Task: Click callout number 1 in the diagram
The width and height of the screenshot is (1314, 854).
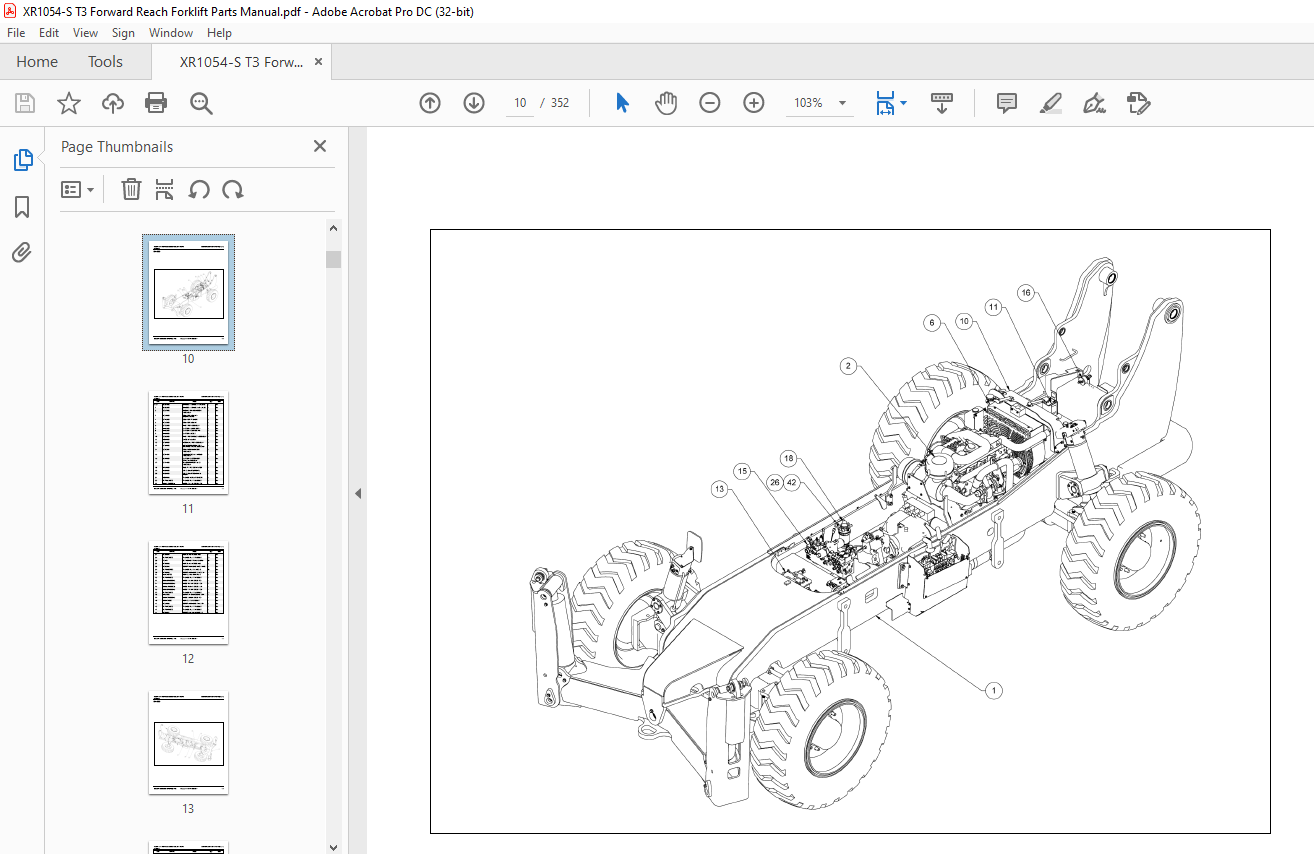Action: [993, 690]
